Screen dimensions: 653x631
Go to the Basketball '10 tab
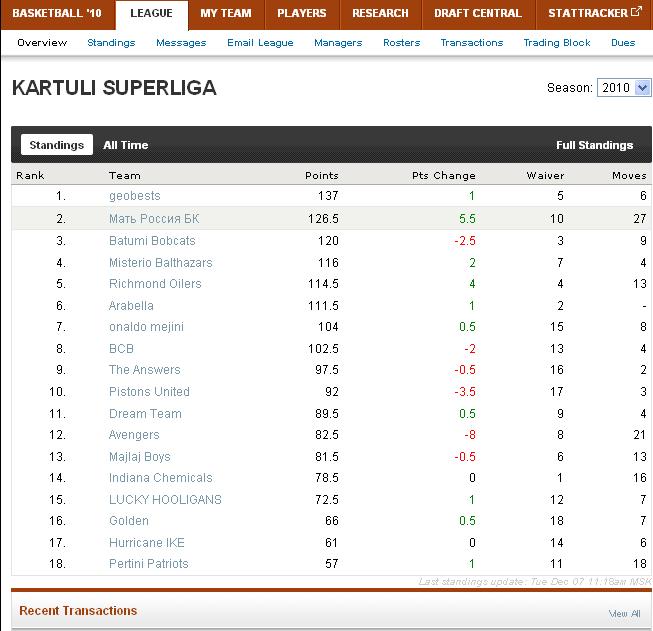pyautogui.click(x=57, y=13)
